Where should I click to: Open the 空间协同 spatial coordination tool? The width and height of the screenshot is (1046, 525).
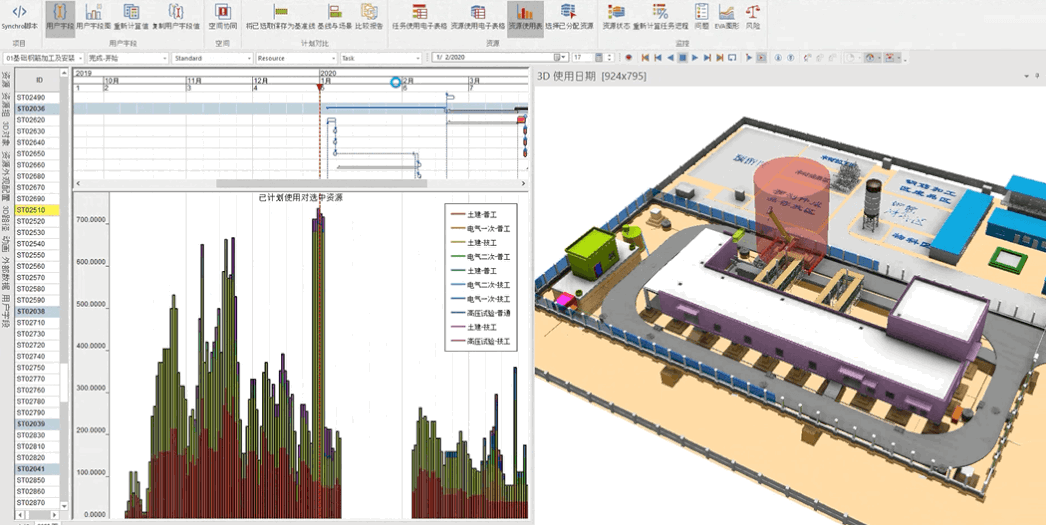coord(222,18)
